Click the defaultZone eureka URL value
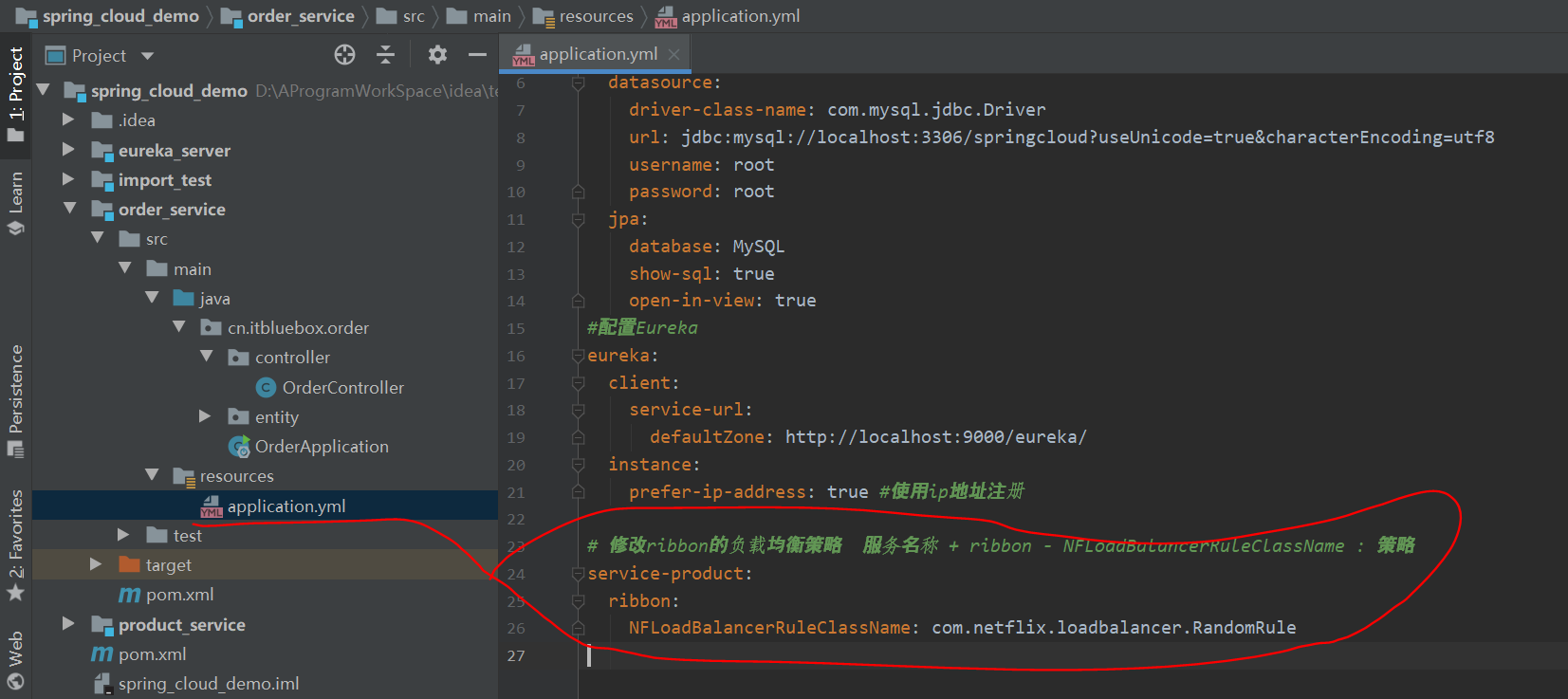1568x699 pixels. tap(936, 437)
